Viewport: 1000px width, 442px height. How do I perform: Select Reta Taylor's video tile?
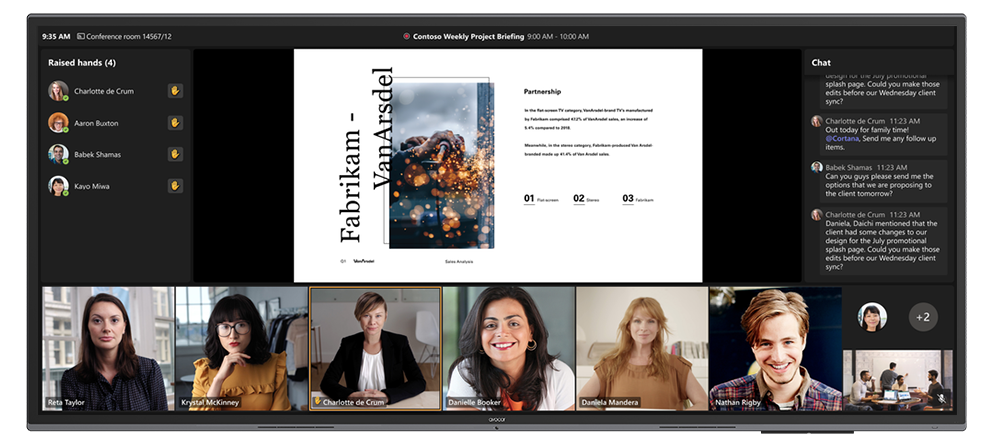pyautogui.click(x=108, y=348)
